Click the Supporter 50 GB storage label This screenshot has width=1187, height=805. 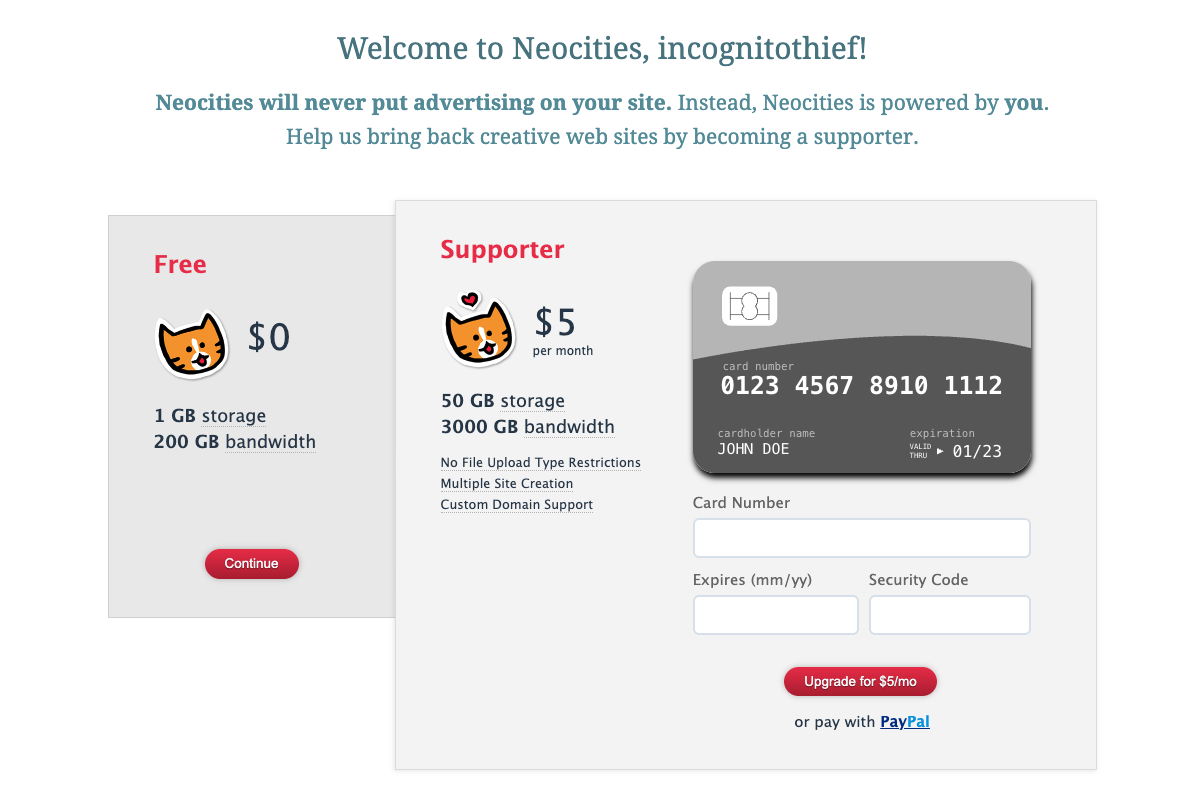click(x=503, y=401)
